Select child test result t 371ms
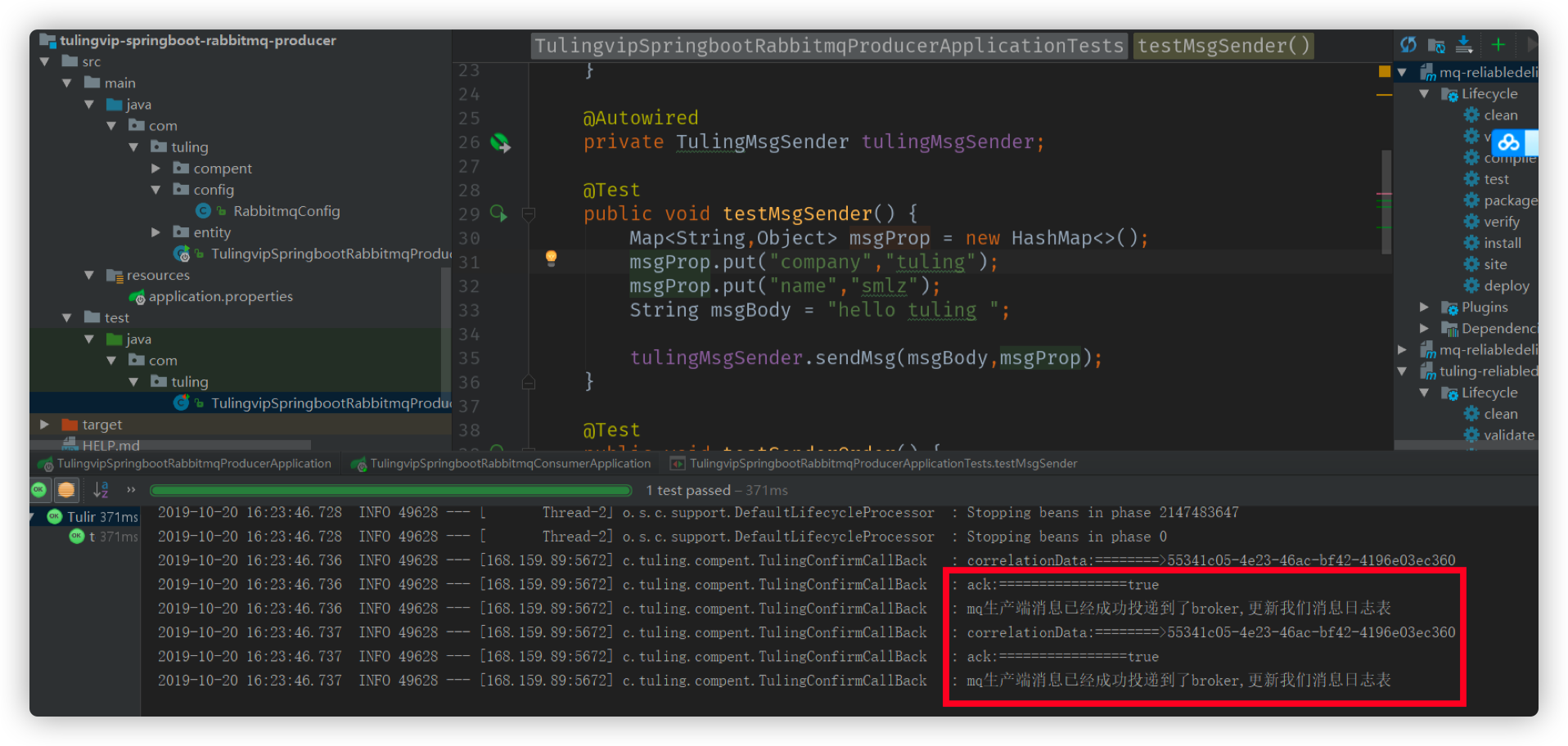Image resolution: width=1568 pixels, height=746 pixels. tap(105, 537)
